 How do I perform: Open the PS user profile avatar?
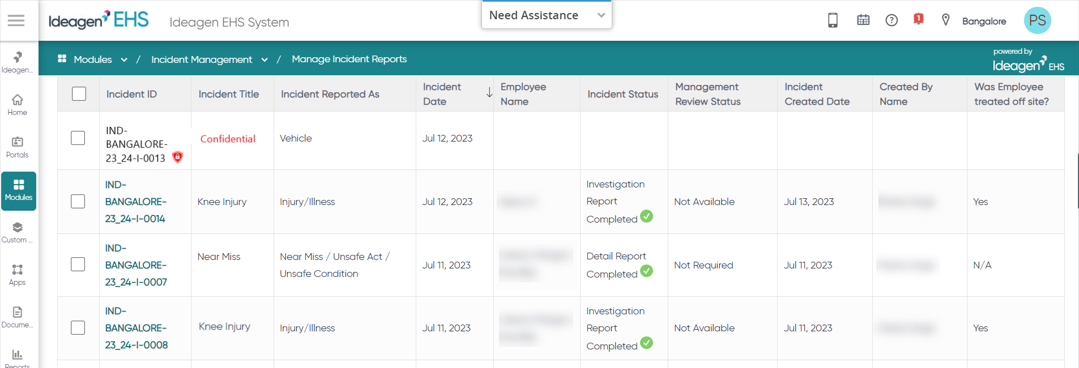point(1037,21)
